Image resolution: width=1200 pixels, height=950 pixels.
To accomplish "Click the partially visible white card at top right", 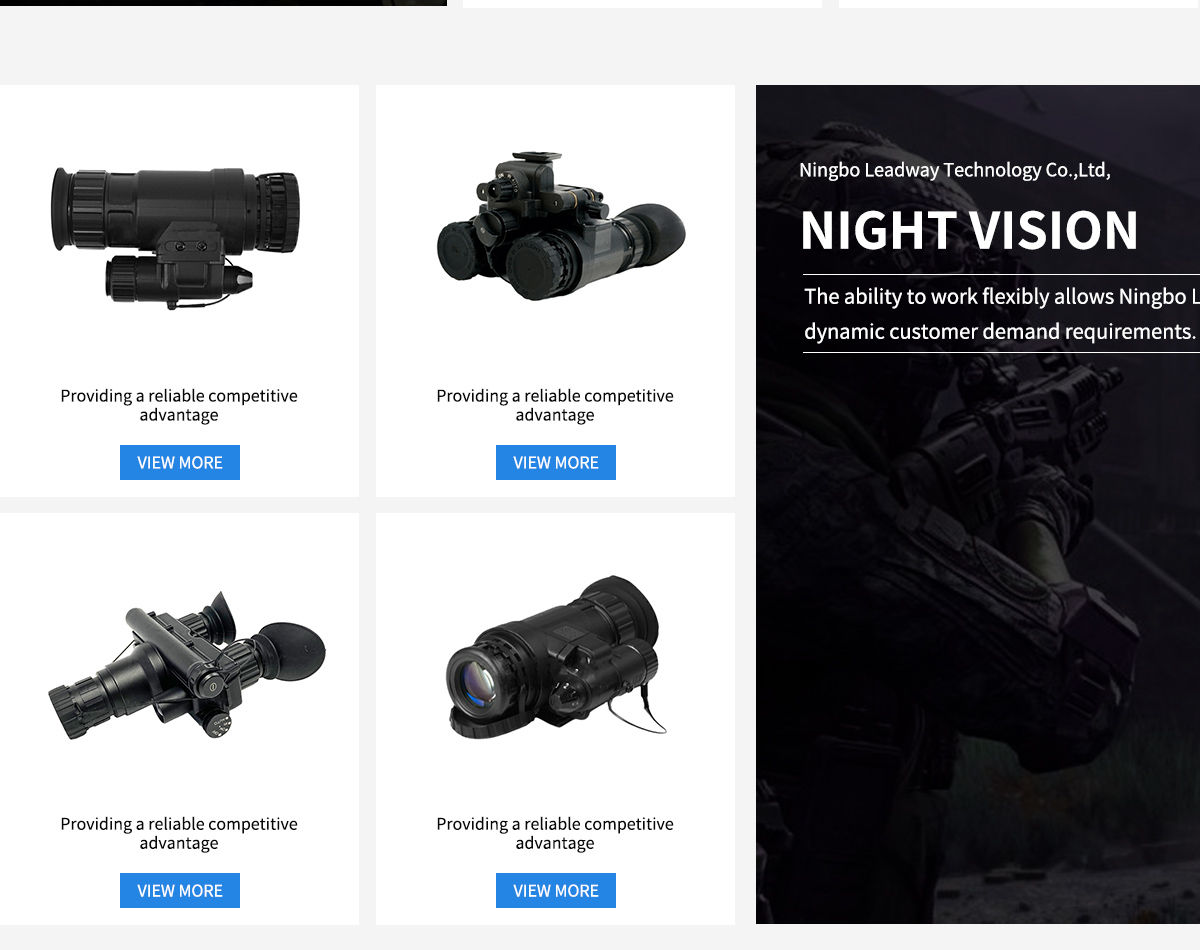I will point(1019,4).
